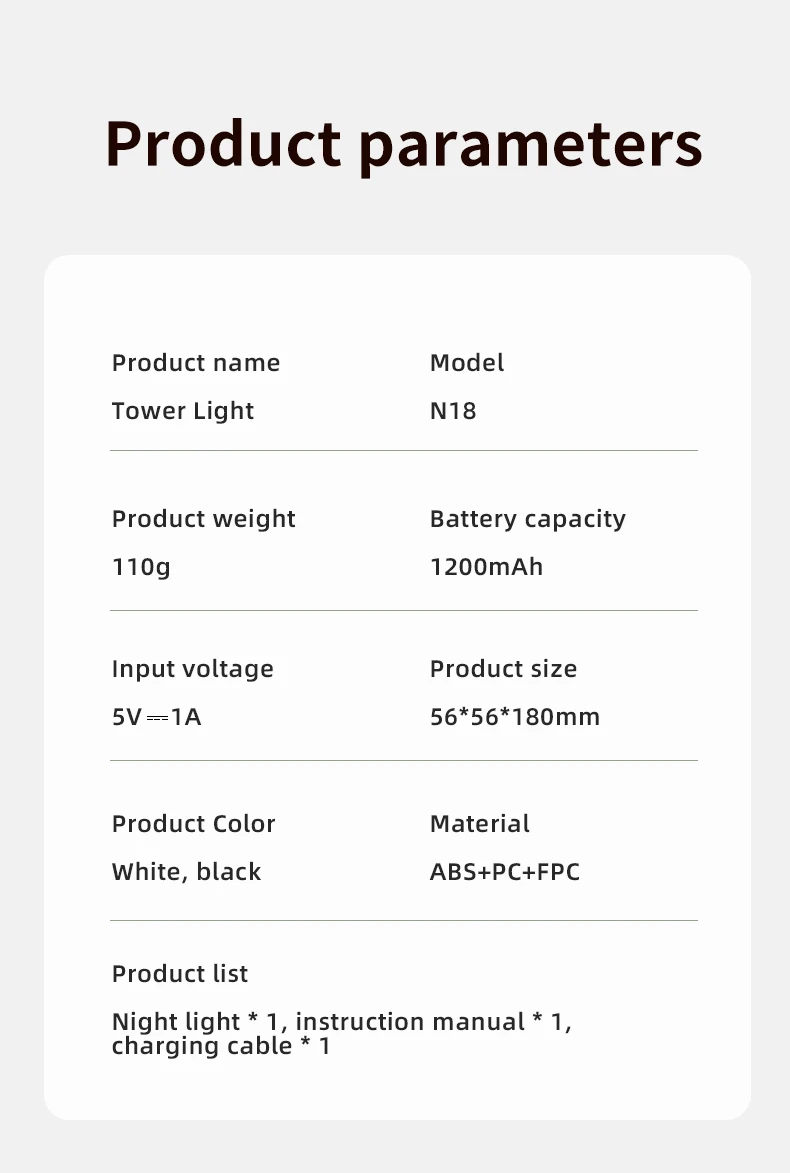Select the '110g' weight value
Screen dimensions: 790x1173
pyautogui.click(x=141, y=567)
